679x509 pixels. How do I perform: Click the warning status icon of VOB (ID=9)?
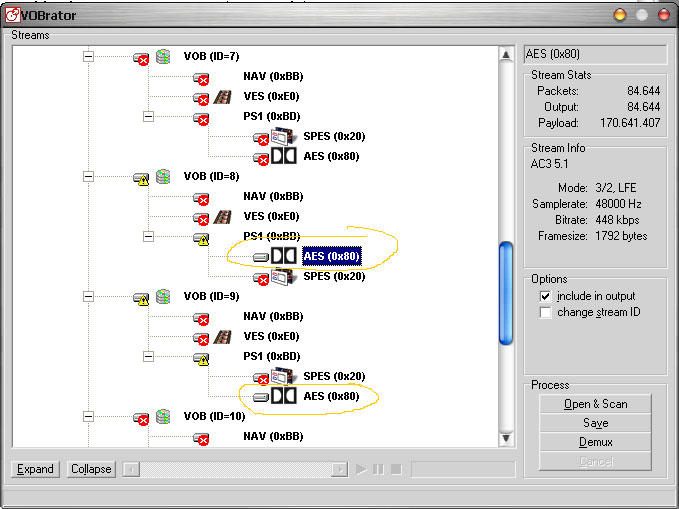tap(141, 298)
